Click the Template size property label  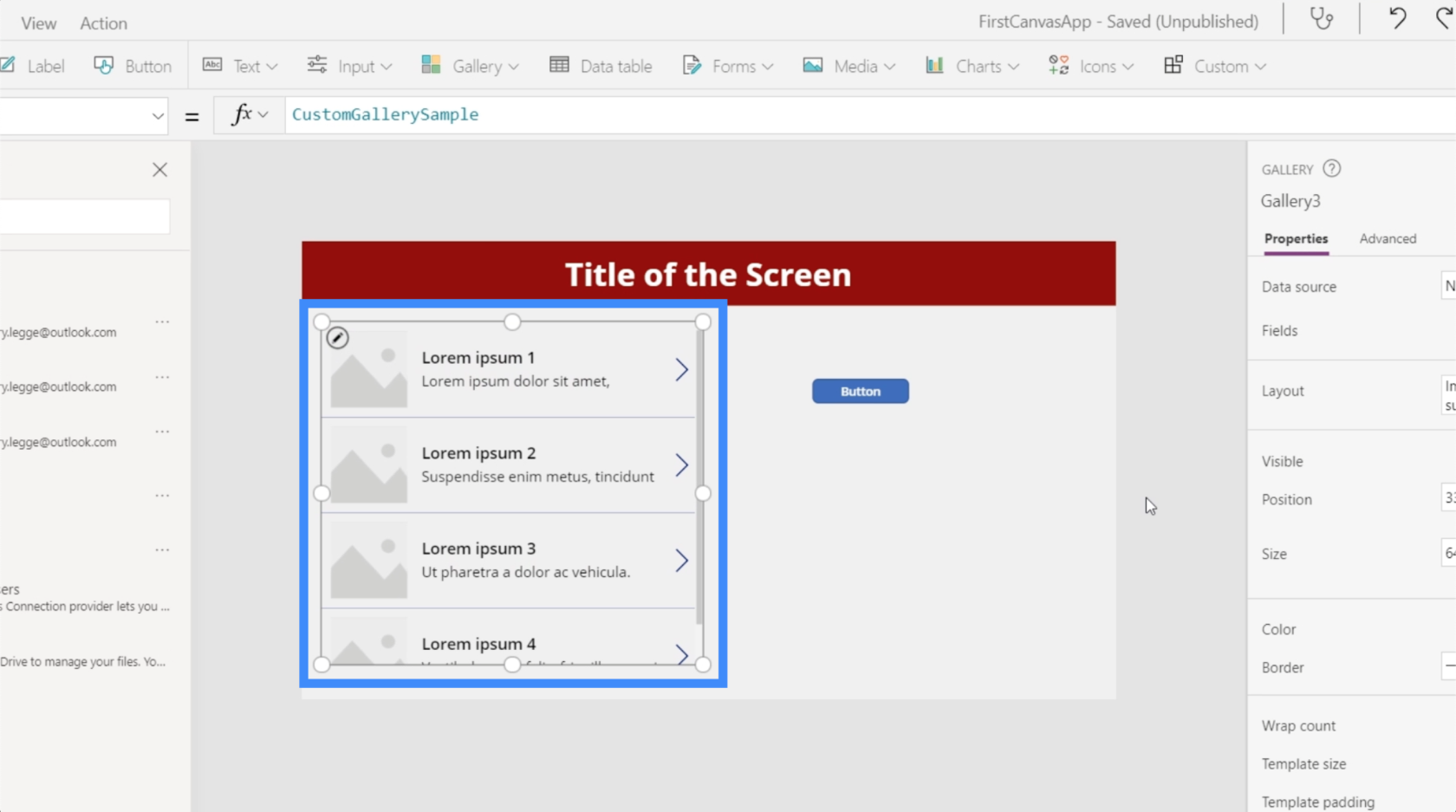(x=1303, y=763)
